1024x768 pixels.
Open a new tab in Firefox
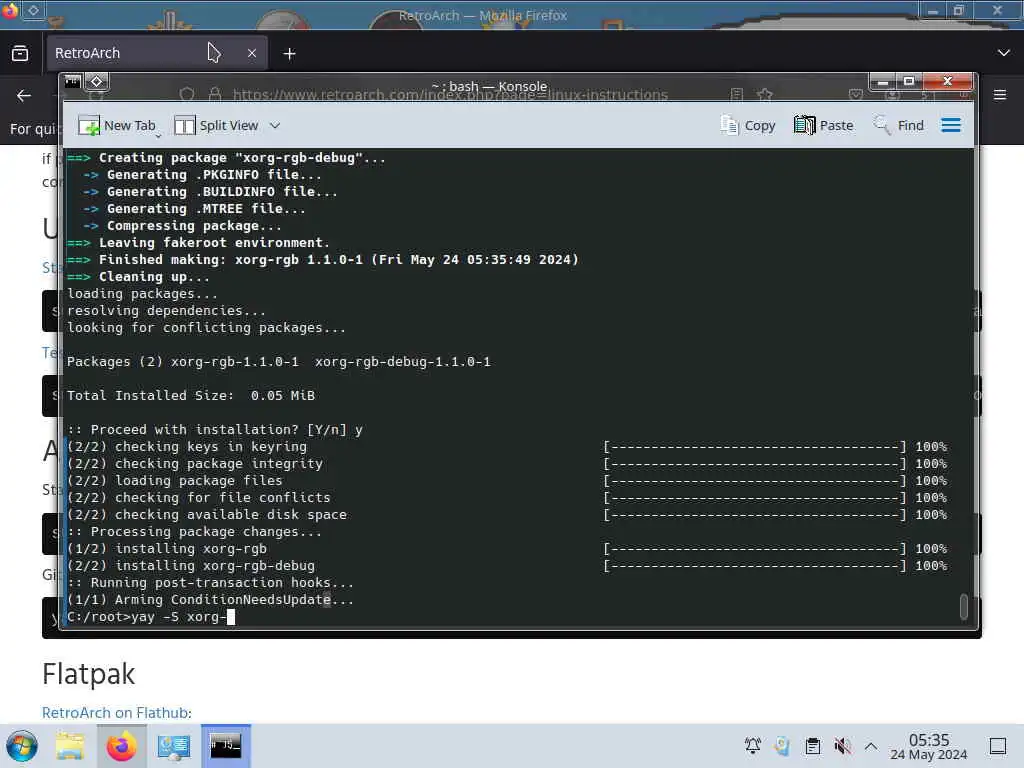[x=289, y=54]
